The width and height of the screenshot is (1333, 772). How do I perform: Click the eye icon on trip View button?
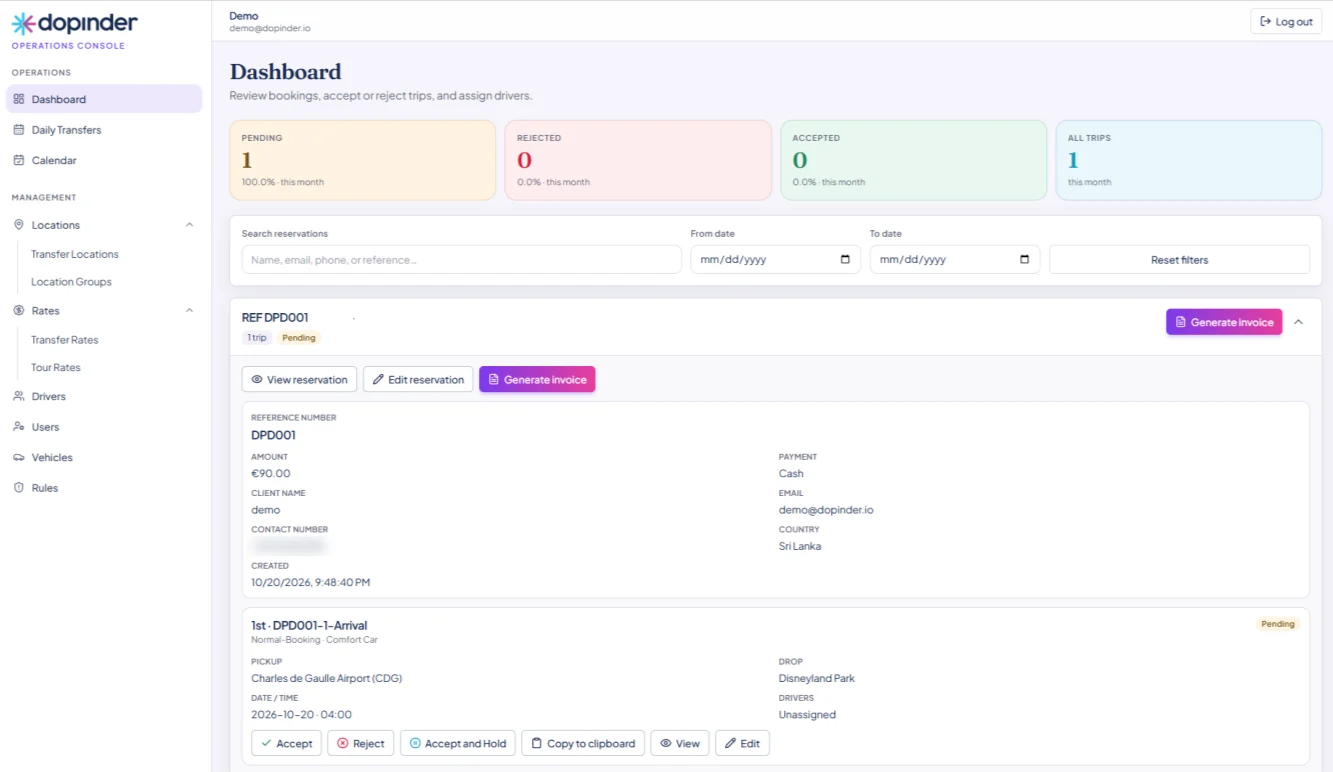[665, 744]
